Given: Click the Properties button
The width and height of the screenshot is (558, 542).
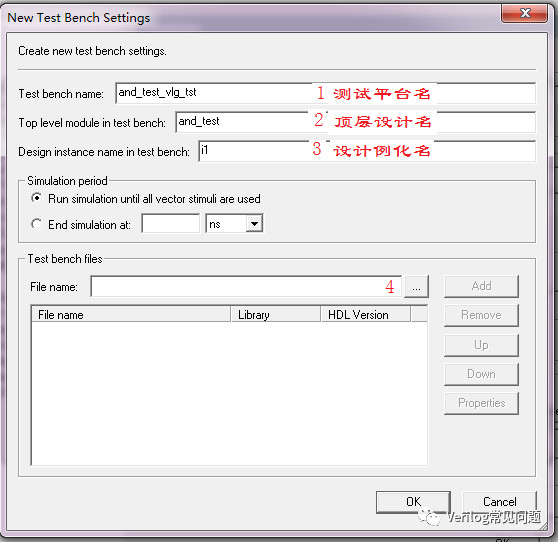Looking at the screenshot, I should click(x=481, y=403).
